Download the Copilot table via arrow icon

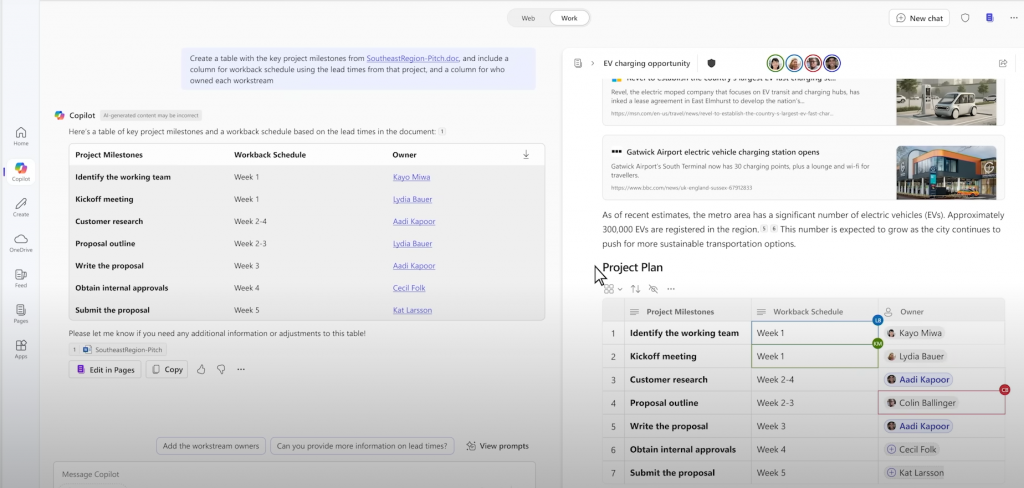pyautogui.click(x=526, y=155)
